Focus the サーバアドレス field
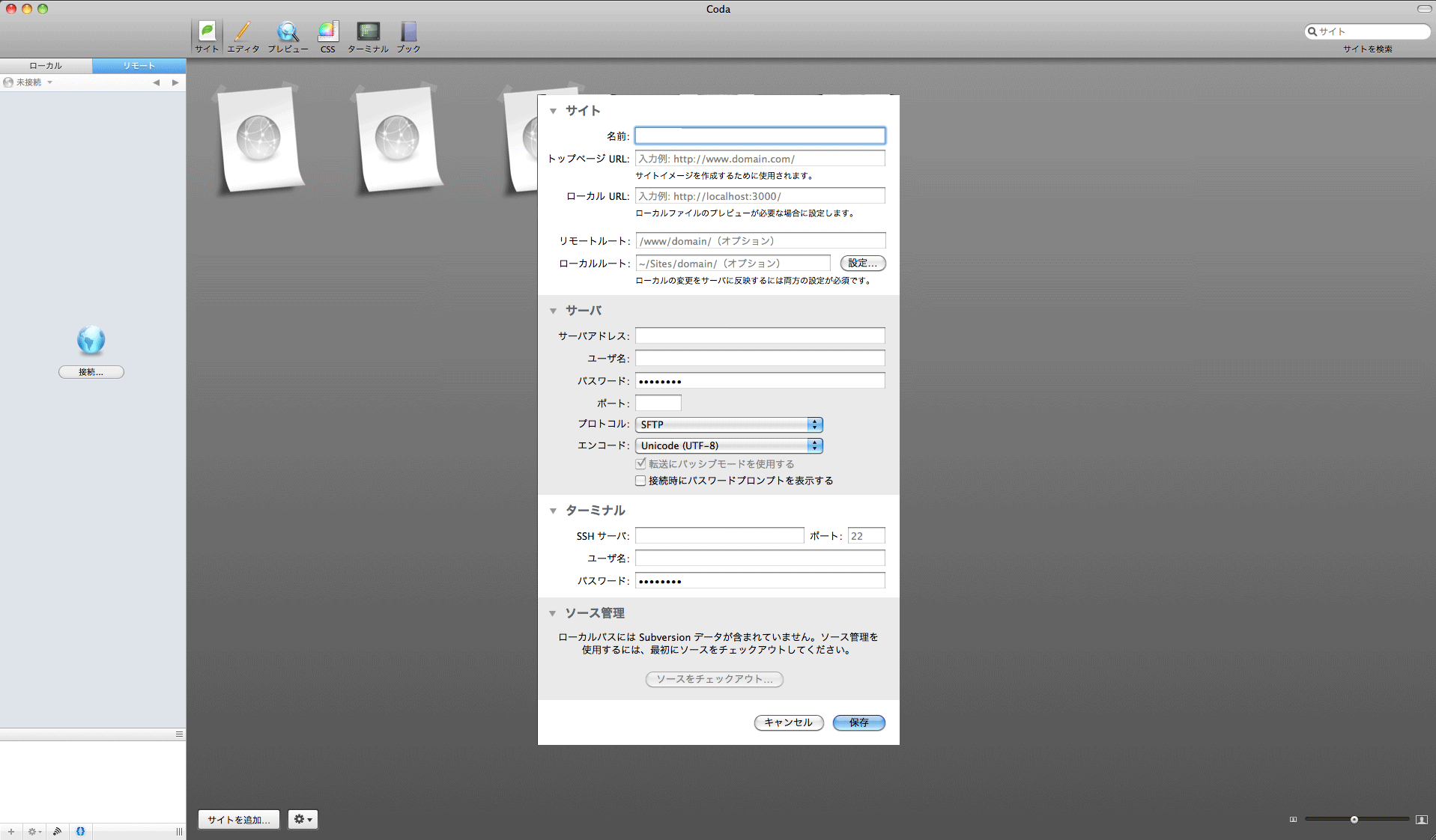The width and height of the screenshot is (1436, 840). [x=760, y=335]
